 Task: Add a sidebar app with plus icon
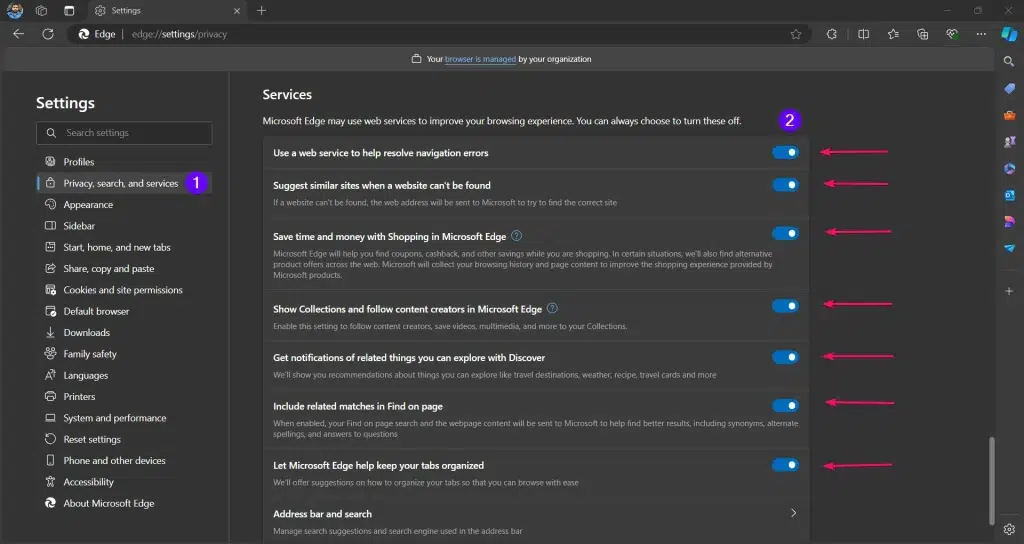(x=1009, y=291)
